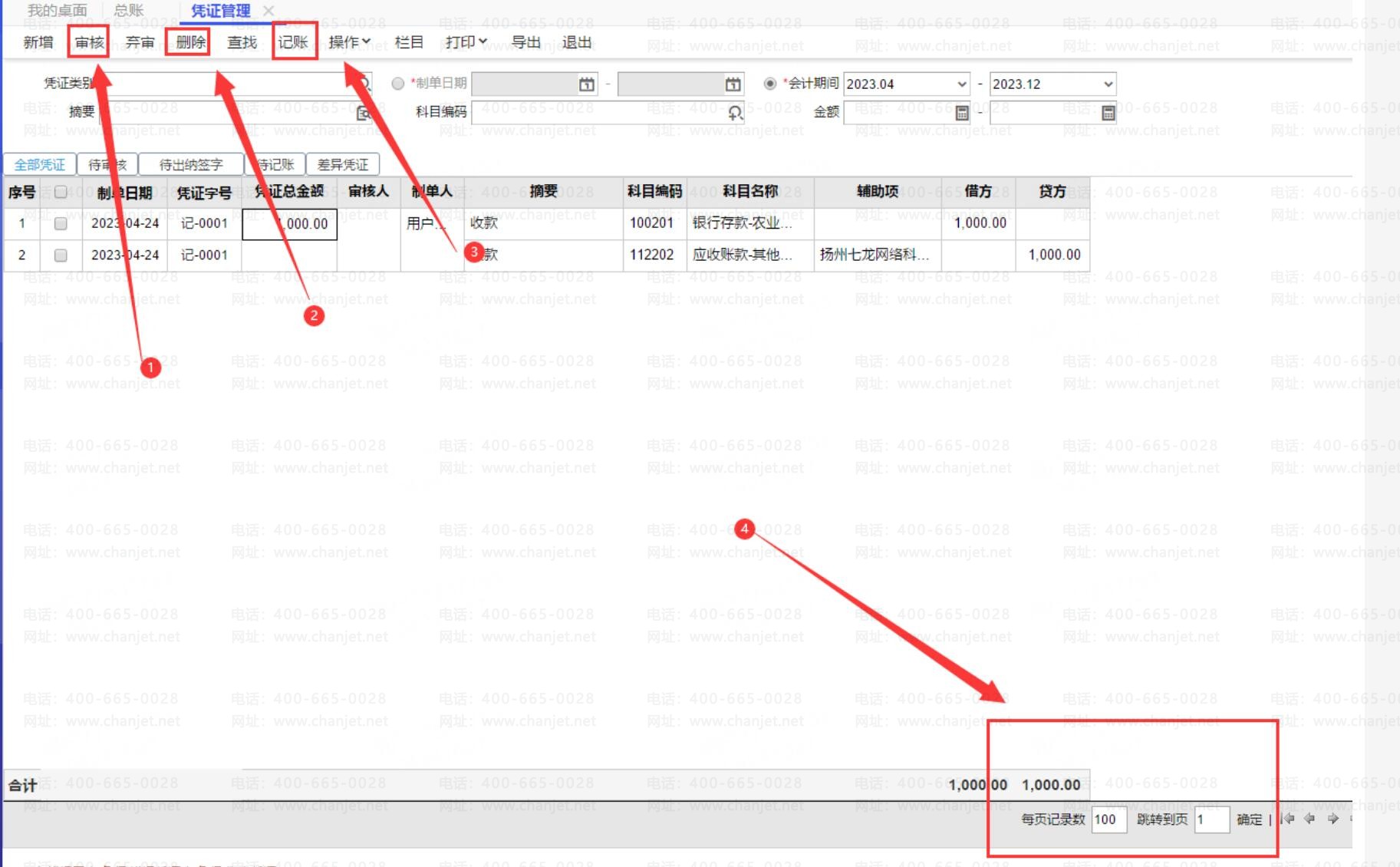
Task: Close the 凭证管理 tab
Action: click(268, 11)
